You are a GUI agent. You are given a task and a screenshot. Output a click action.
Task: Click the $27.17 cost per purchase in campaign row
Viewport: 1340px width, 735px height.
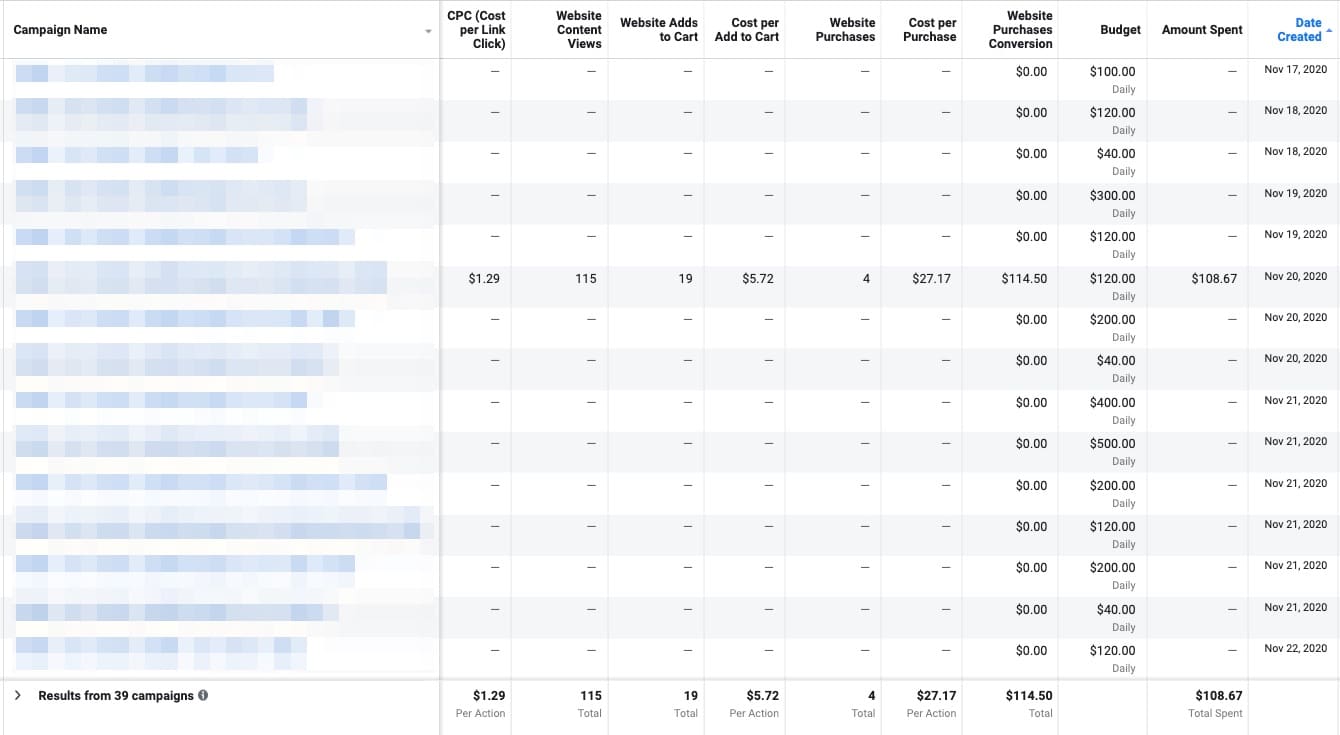pyautogui.click(x=931, y=279)
